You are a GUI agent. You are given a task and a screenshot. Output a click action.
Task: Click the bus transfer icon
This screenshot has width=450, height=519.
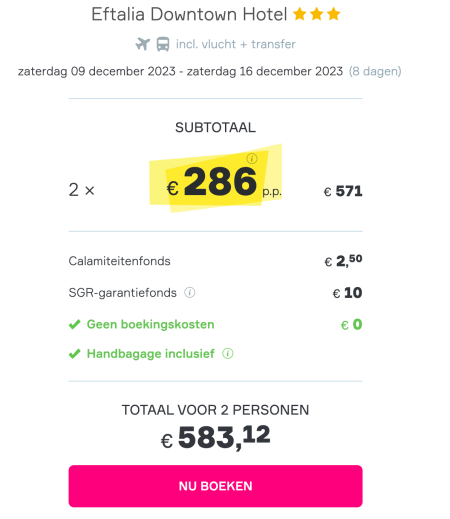pyautogui.click(x=163, y=44)
